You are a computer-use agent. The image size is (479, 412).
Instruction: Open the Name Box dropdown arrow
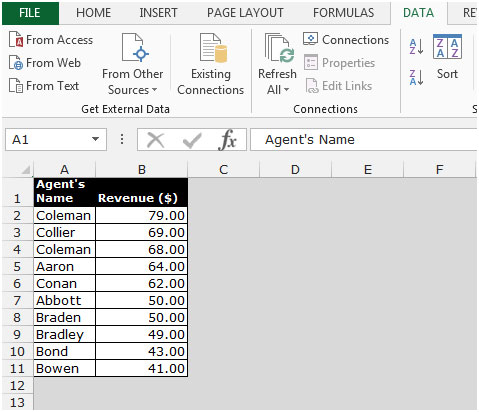coord(95,139)
